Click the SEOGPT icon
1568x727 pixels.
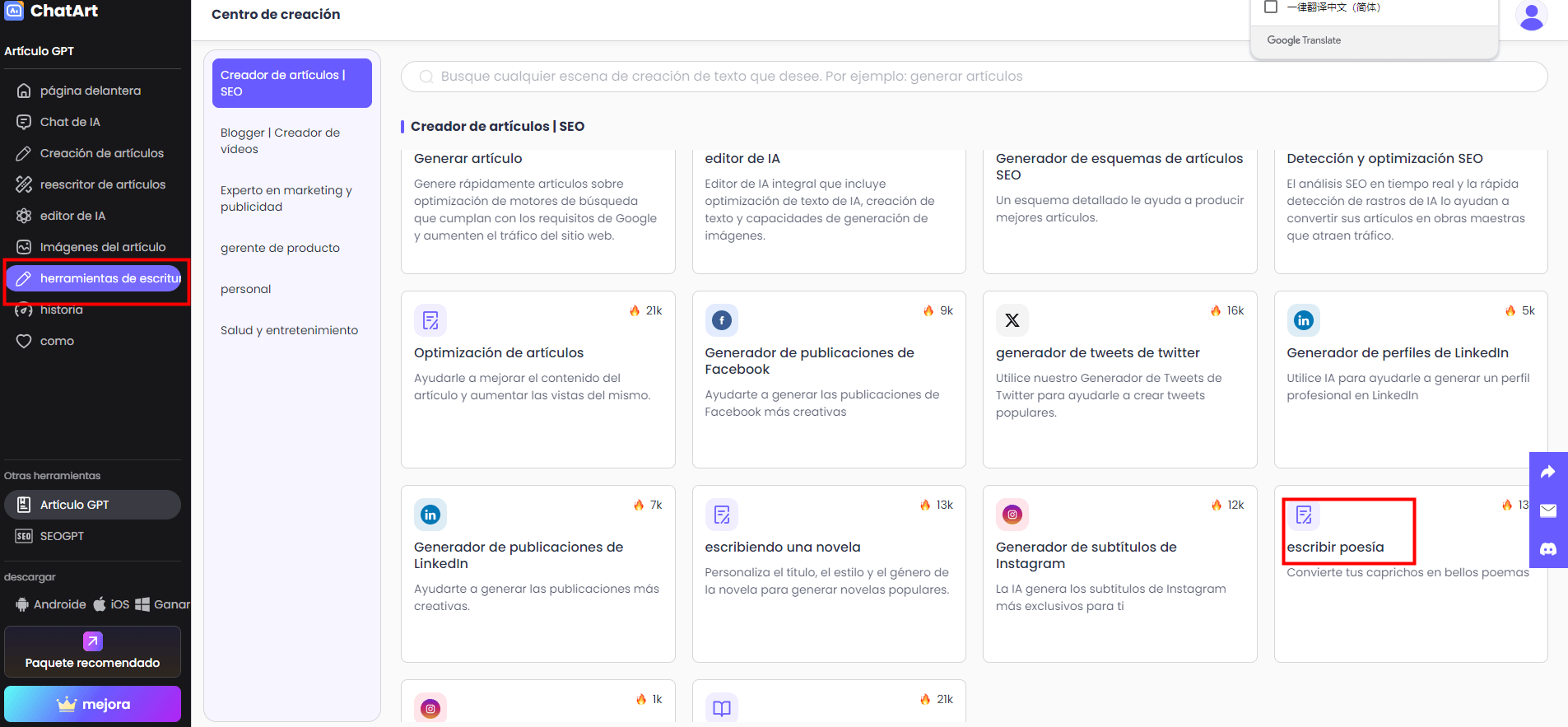[x=24, y=536]
